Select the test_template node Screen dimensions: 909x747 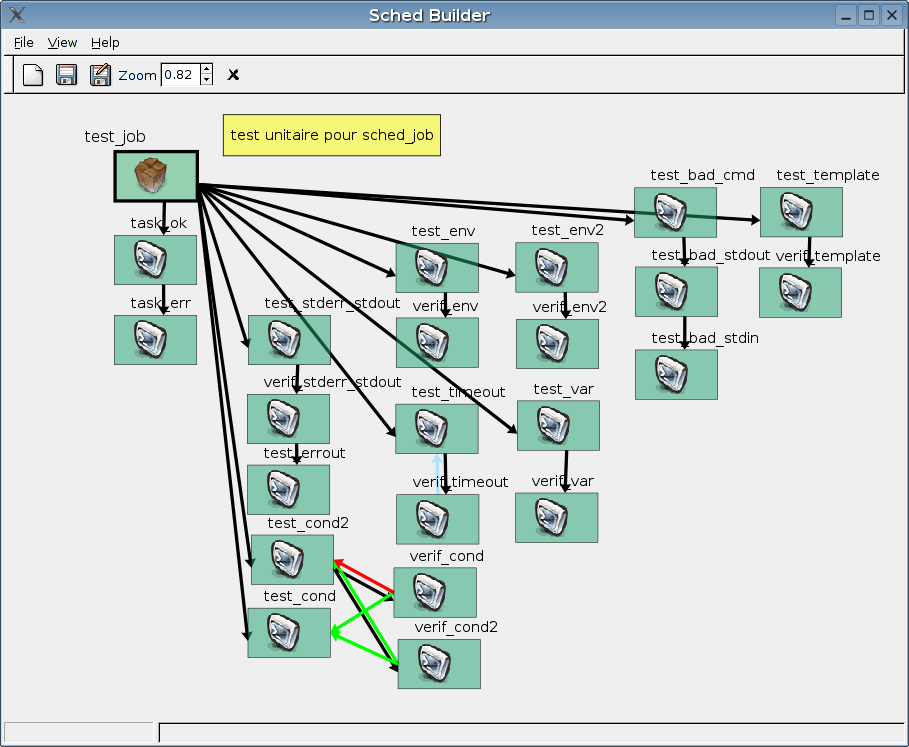[x=801, y=212]
